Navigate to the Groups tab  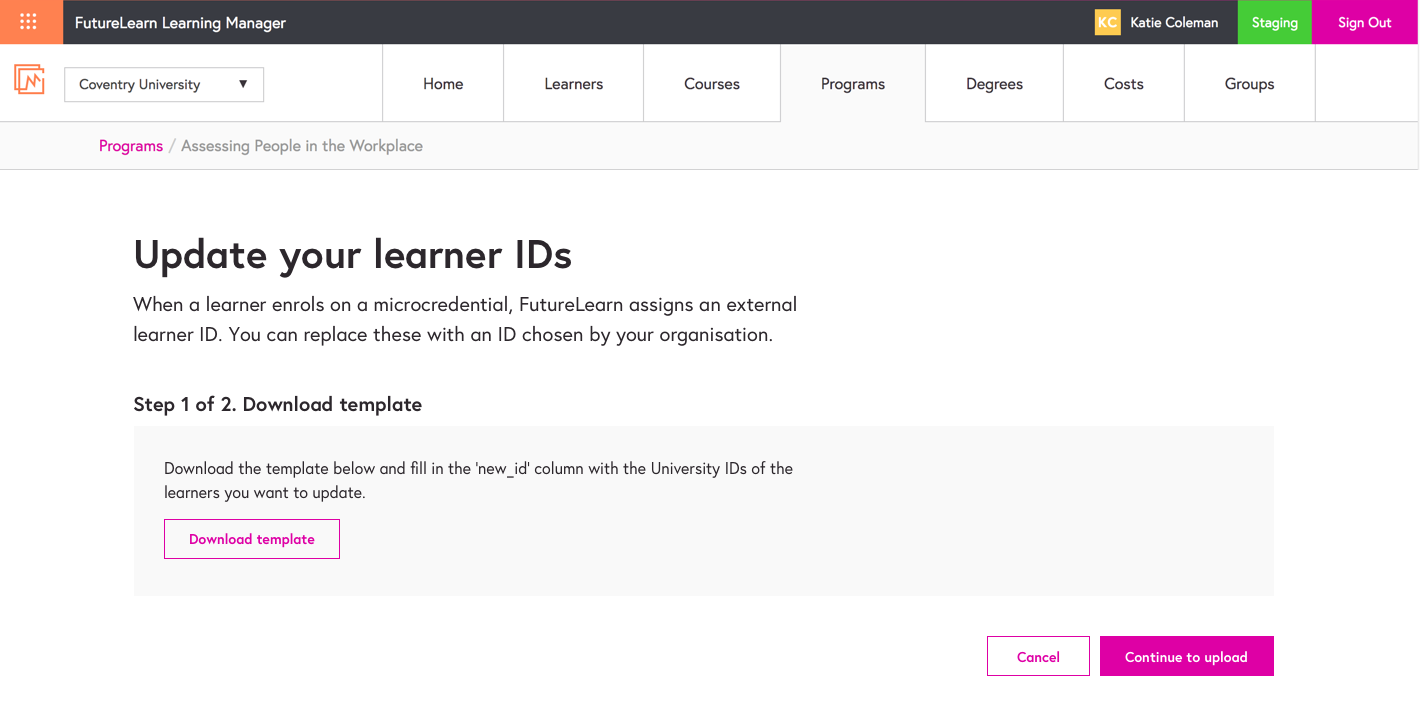click(x=1249, y=84)
